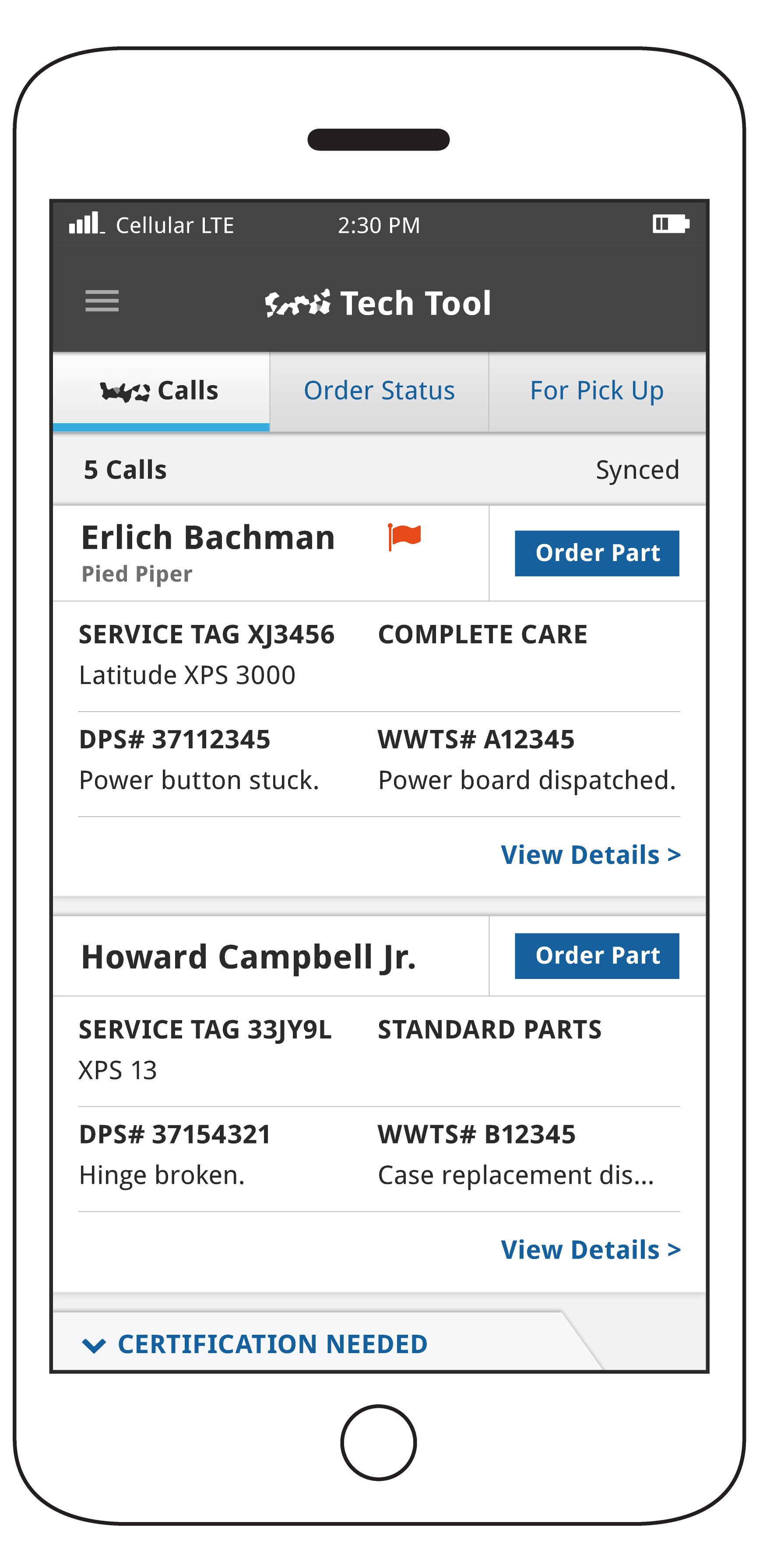The image size is (770, 1568).
Task: Tap the red flag next to Erlich Bachman
Action: point(404,536)
